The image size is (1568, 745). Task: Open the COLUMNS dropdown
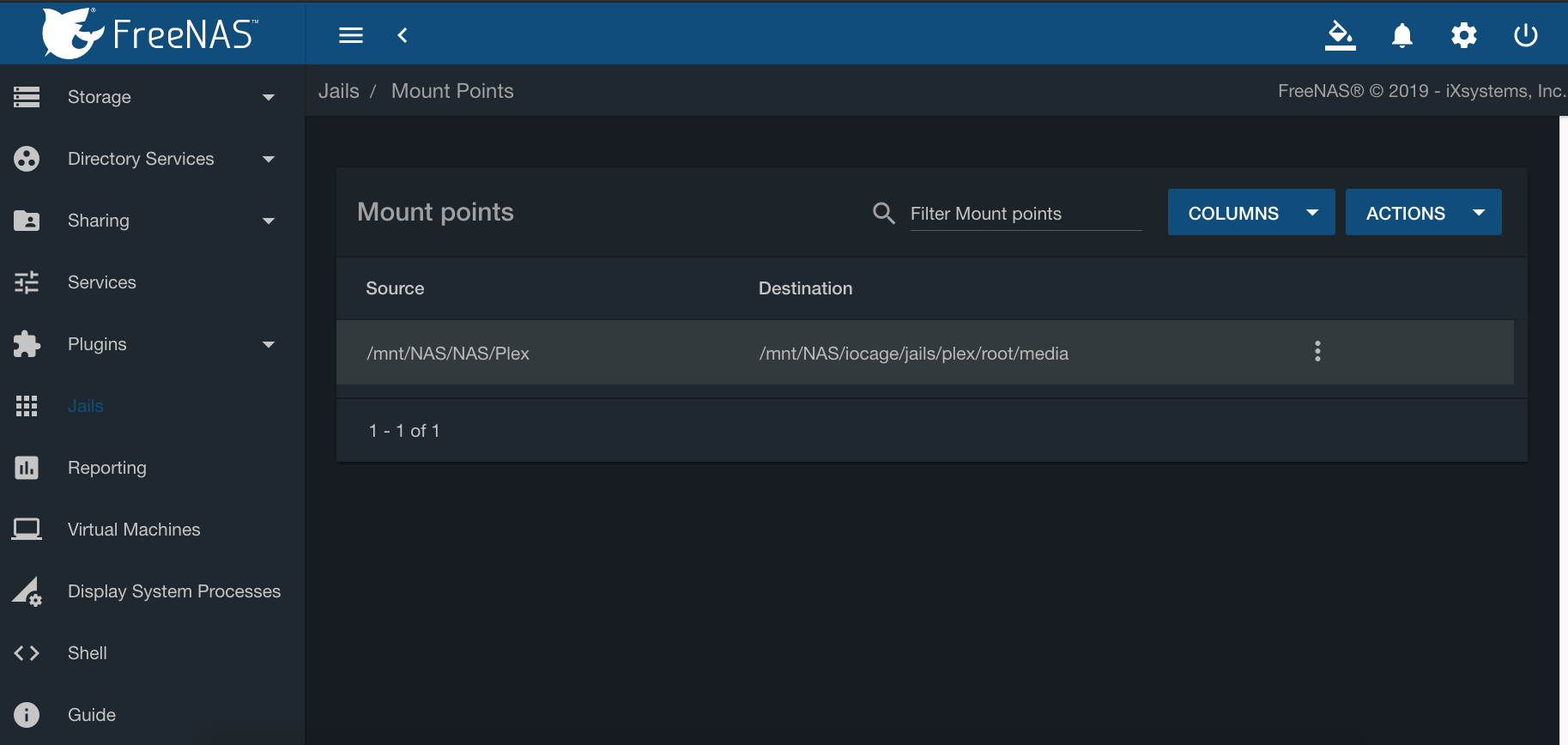pos(1251,212)
